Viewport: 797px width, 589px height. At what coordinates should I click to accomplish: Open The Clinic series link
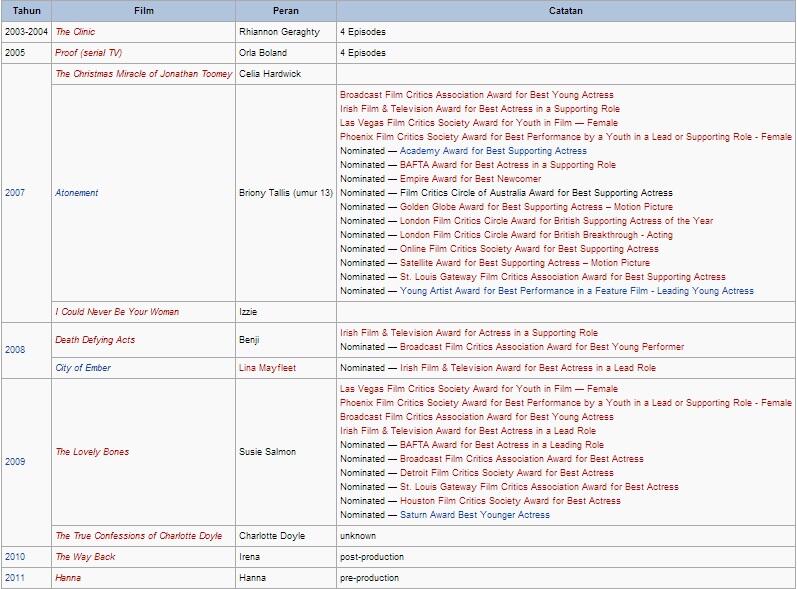coord(75,32)
